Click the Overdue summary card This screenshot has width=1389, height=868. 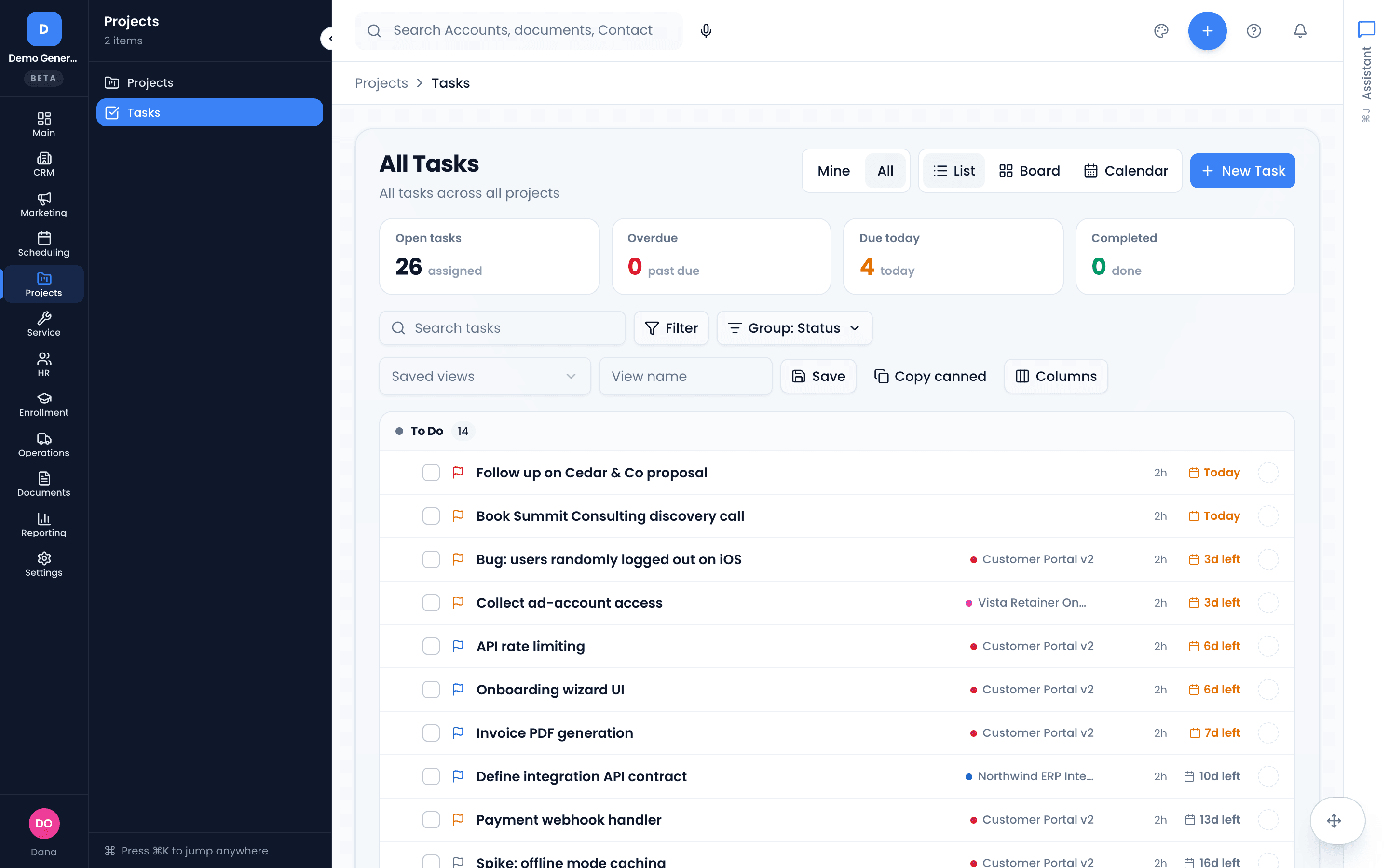tap(721, 257)
